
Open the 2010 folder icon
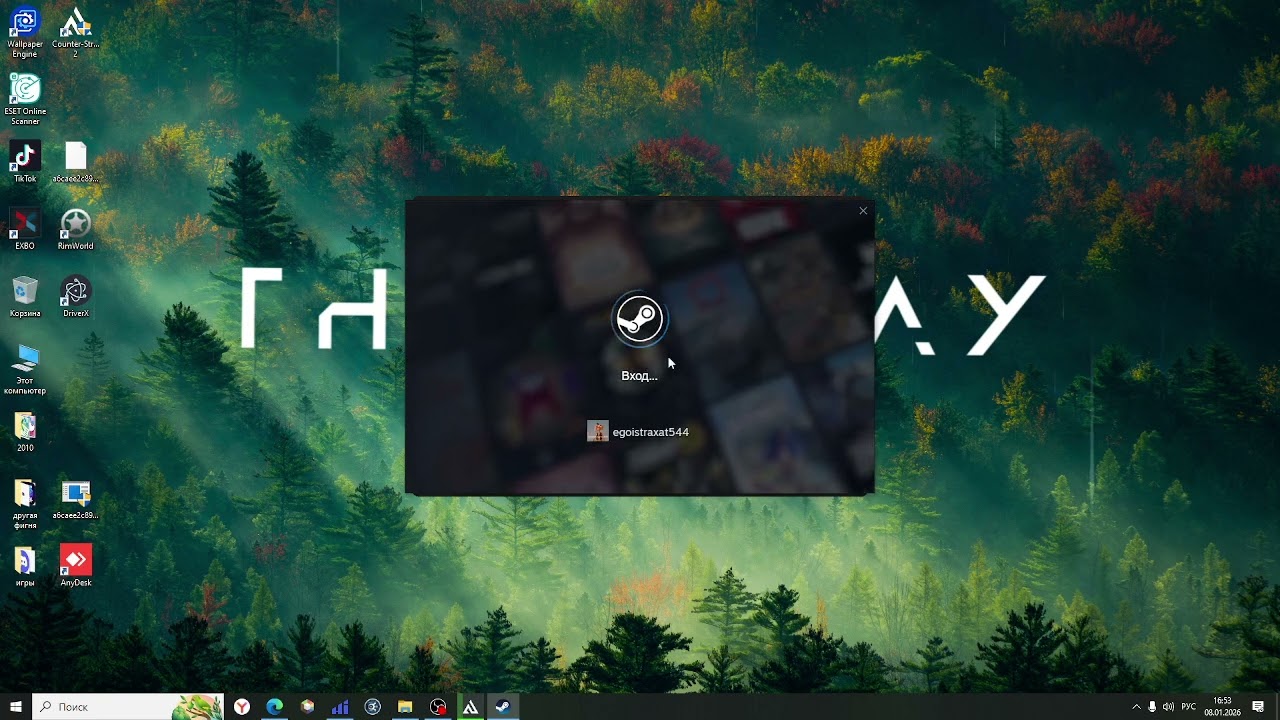click(x=25, y=431)
